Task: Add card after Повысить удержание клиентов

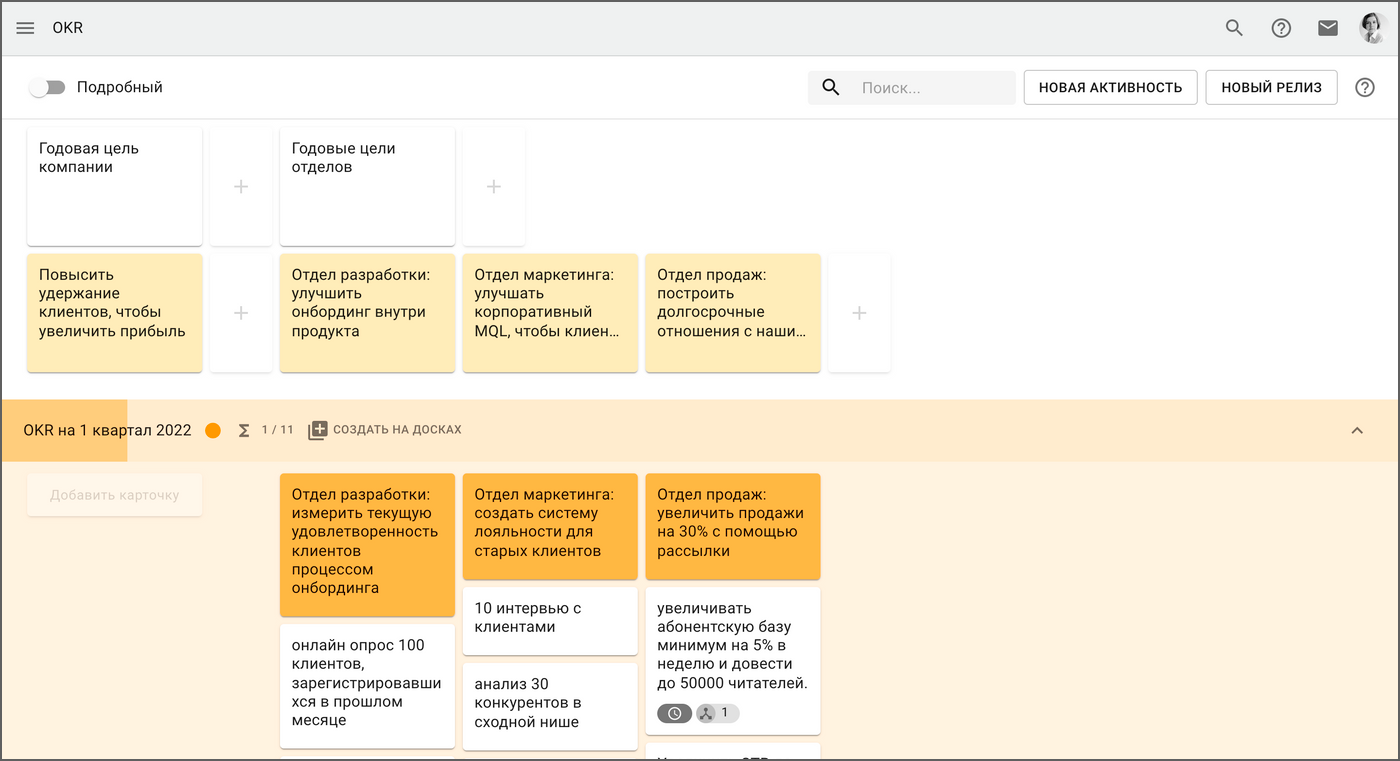Action: pyautogui.click(x=241, y=313)
